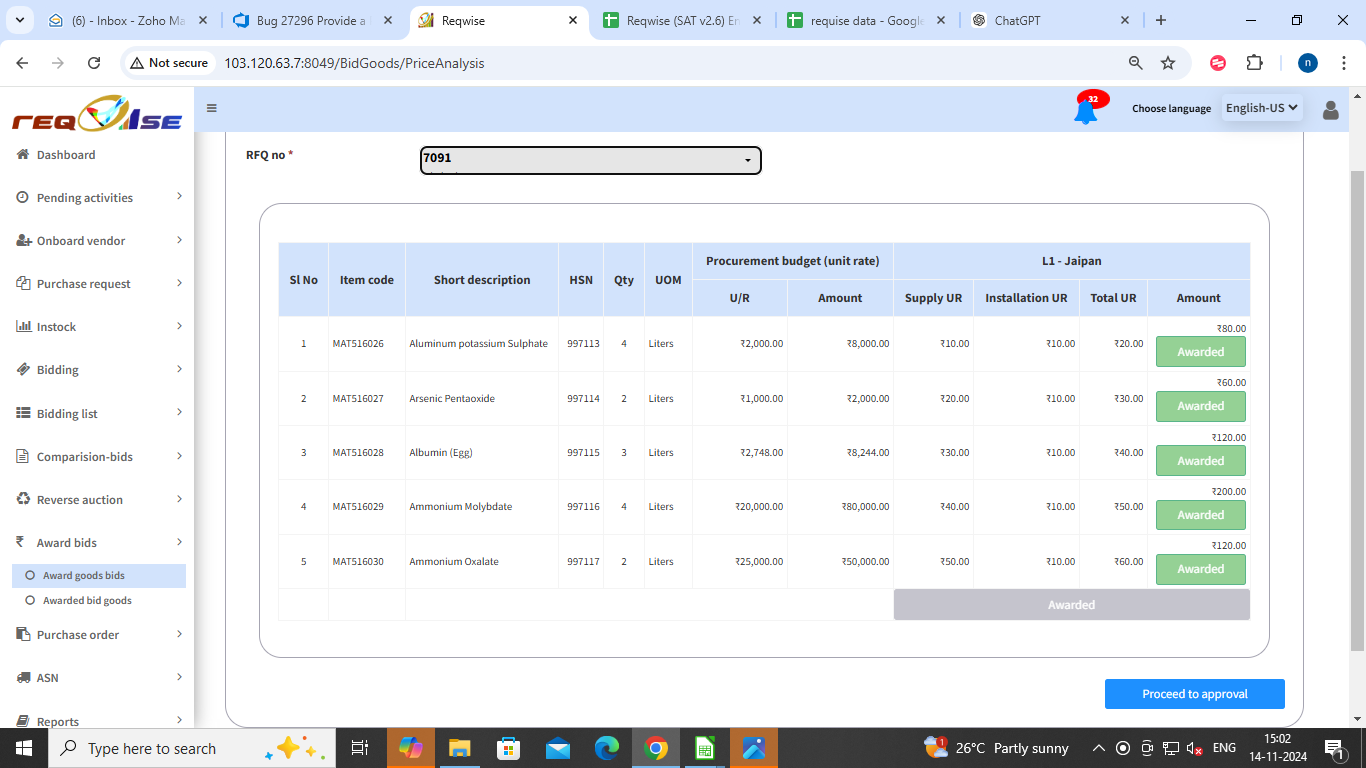Open browser zoom magnifier icon
This screenshot has height=768, width=1366.
(1136, 63)
